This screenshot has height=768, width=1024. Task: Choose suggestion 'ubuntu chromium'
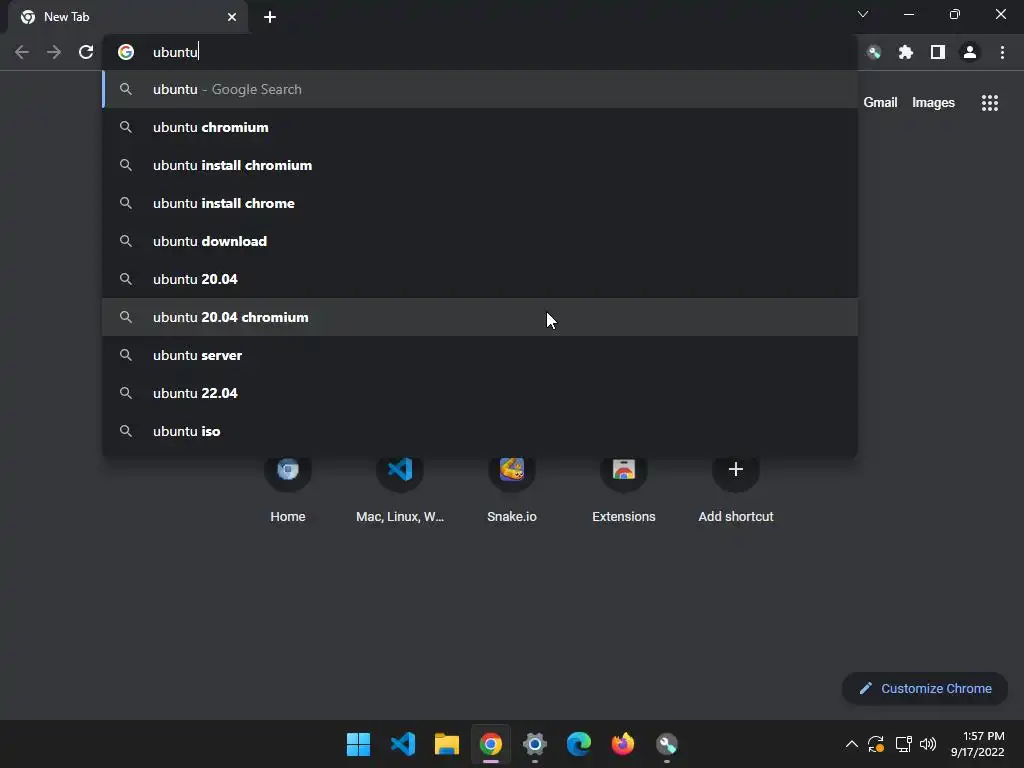(480, 127)
